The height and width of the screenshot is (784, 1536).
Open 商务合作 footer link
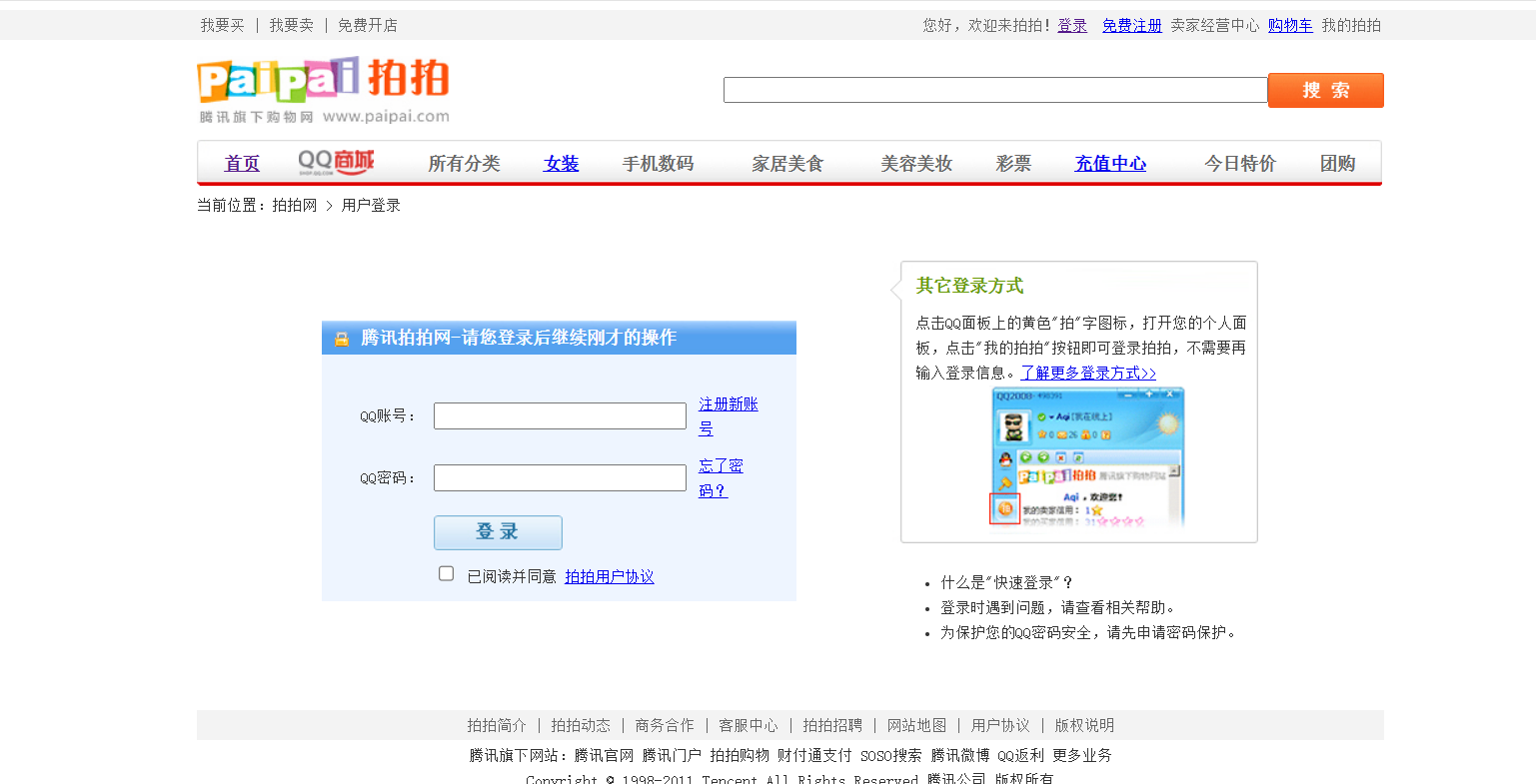pos(665,725)
